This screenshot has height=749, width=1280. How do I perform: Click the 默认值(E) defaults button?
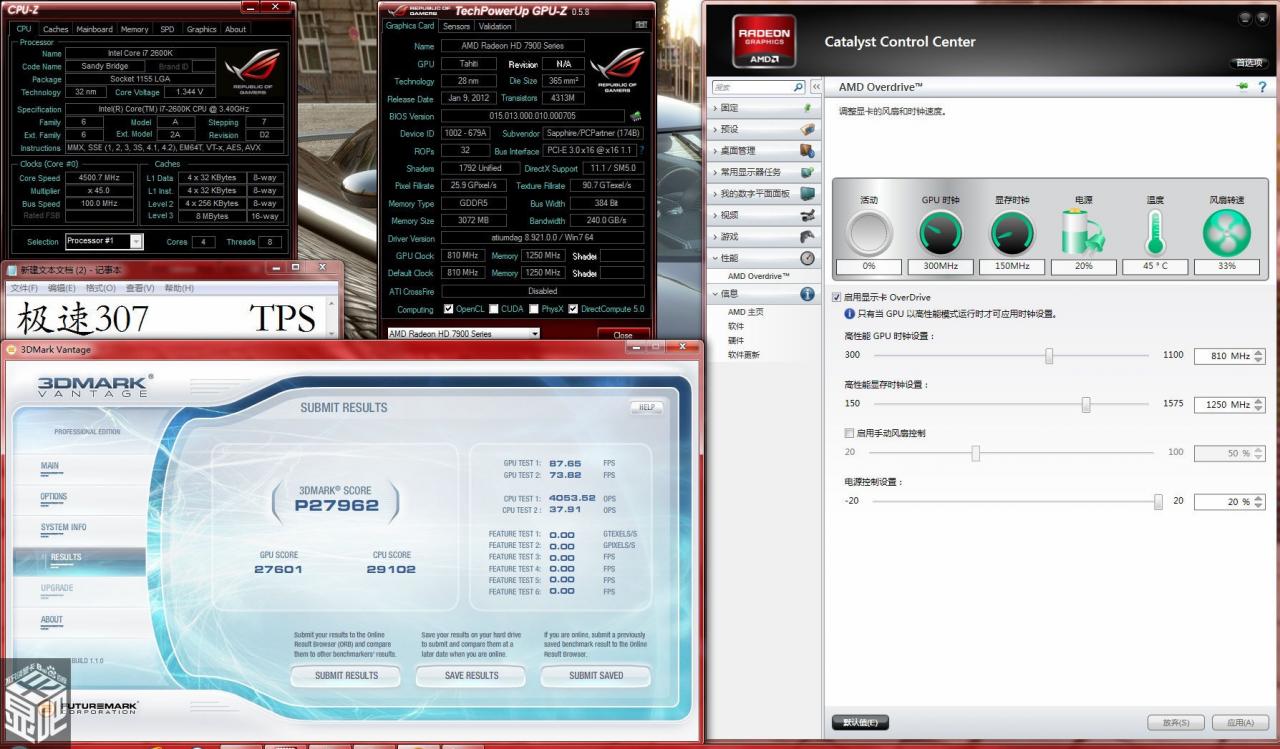coord(860,723)
